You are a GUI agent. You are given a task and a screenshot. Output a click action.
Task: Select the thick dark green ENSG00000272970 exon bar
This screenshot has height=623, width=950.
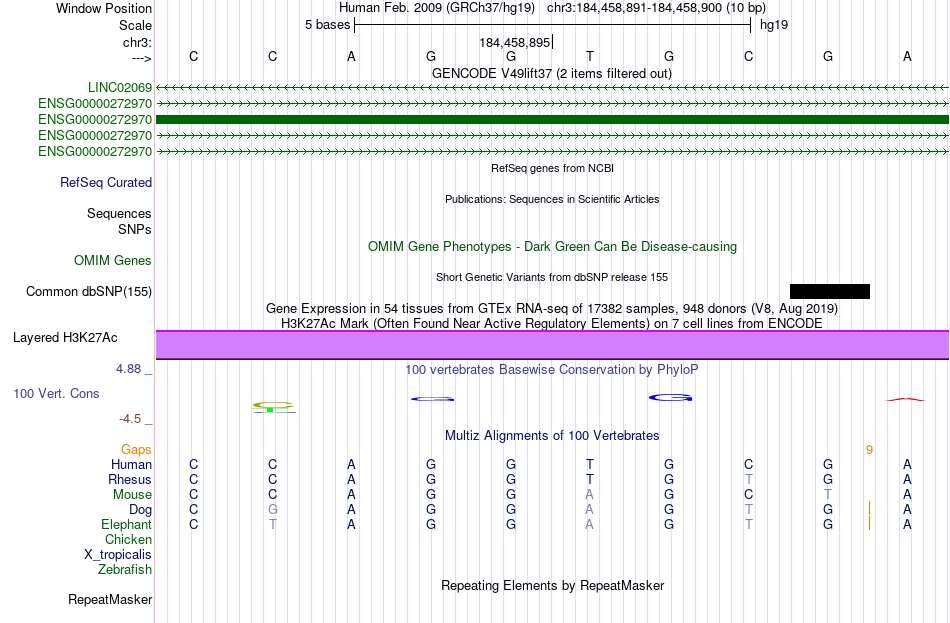[552, 119]
